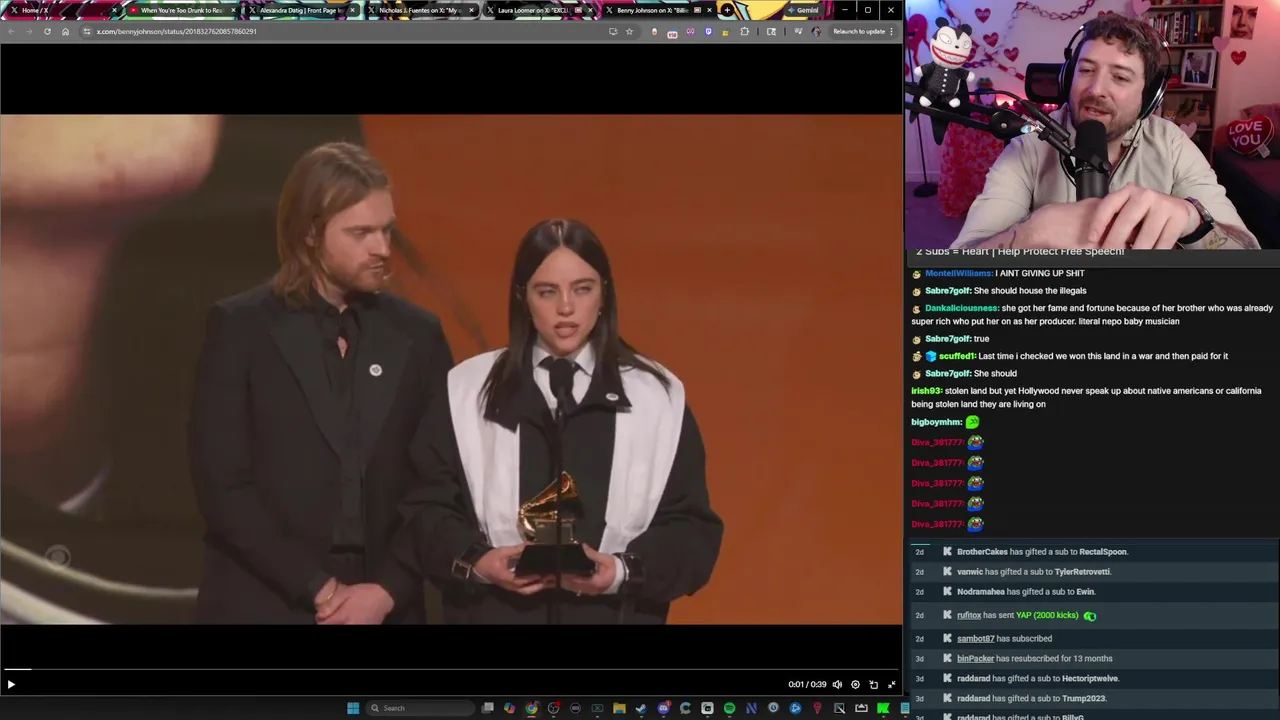Open Copilot from the taskbar
This screenshot has width=1280, height=720.
(x=510, y=708)
